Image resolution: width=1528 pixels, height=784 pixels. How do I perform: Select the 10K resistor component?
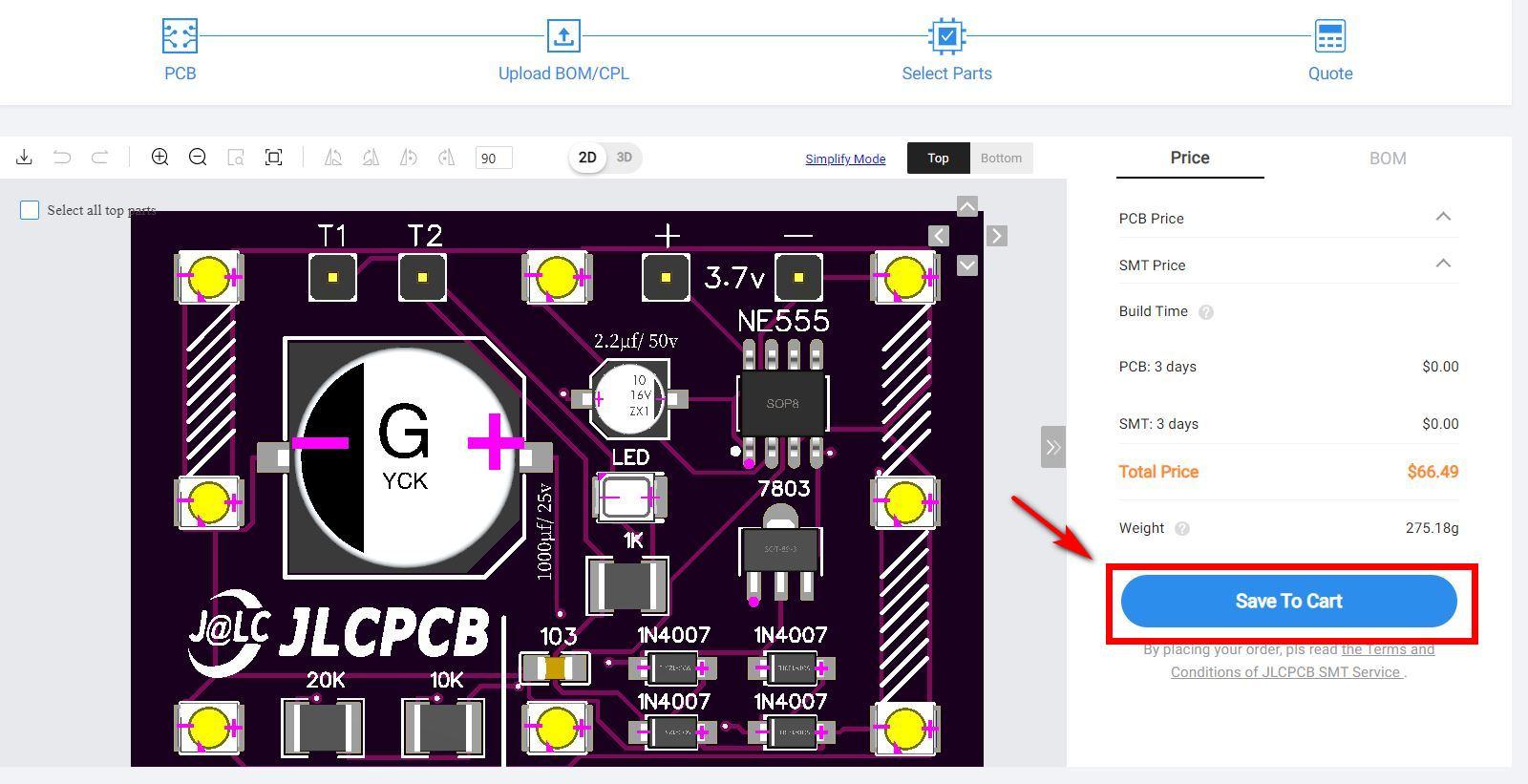443,727
